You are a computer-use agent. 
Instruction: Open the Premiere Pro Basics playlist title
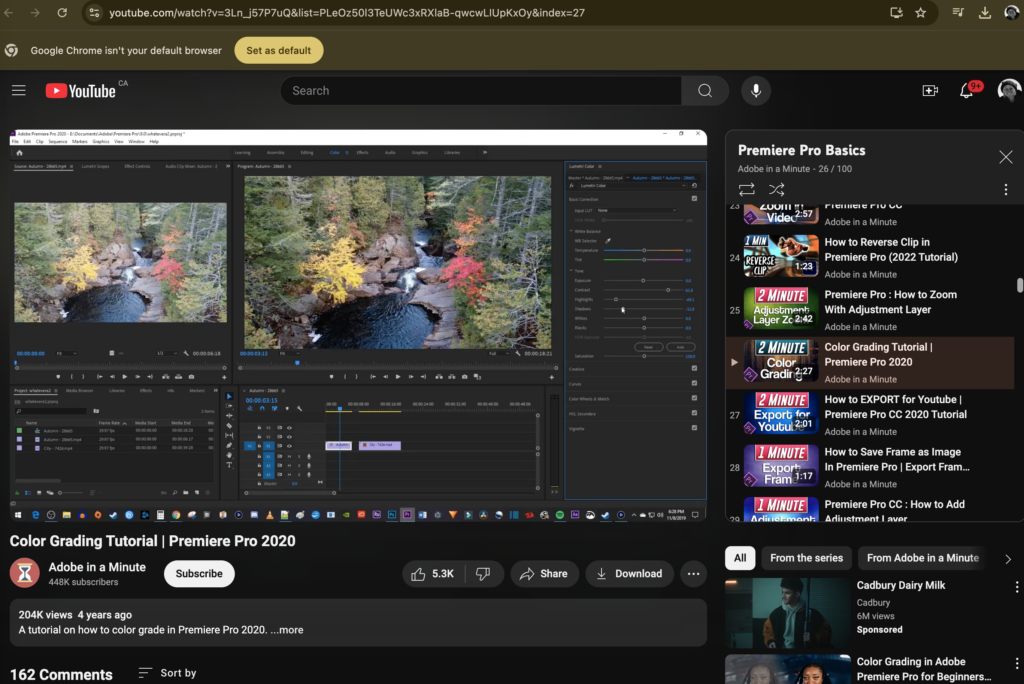tap(801, 150)
